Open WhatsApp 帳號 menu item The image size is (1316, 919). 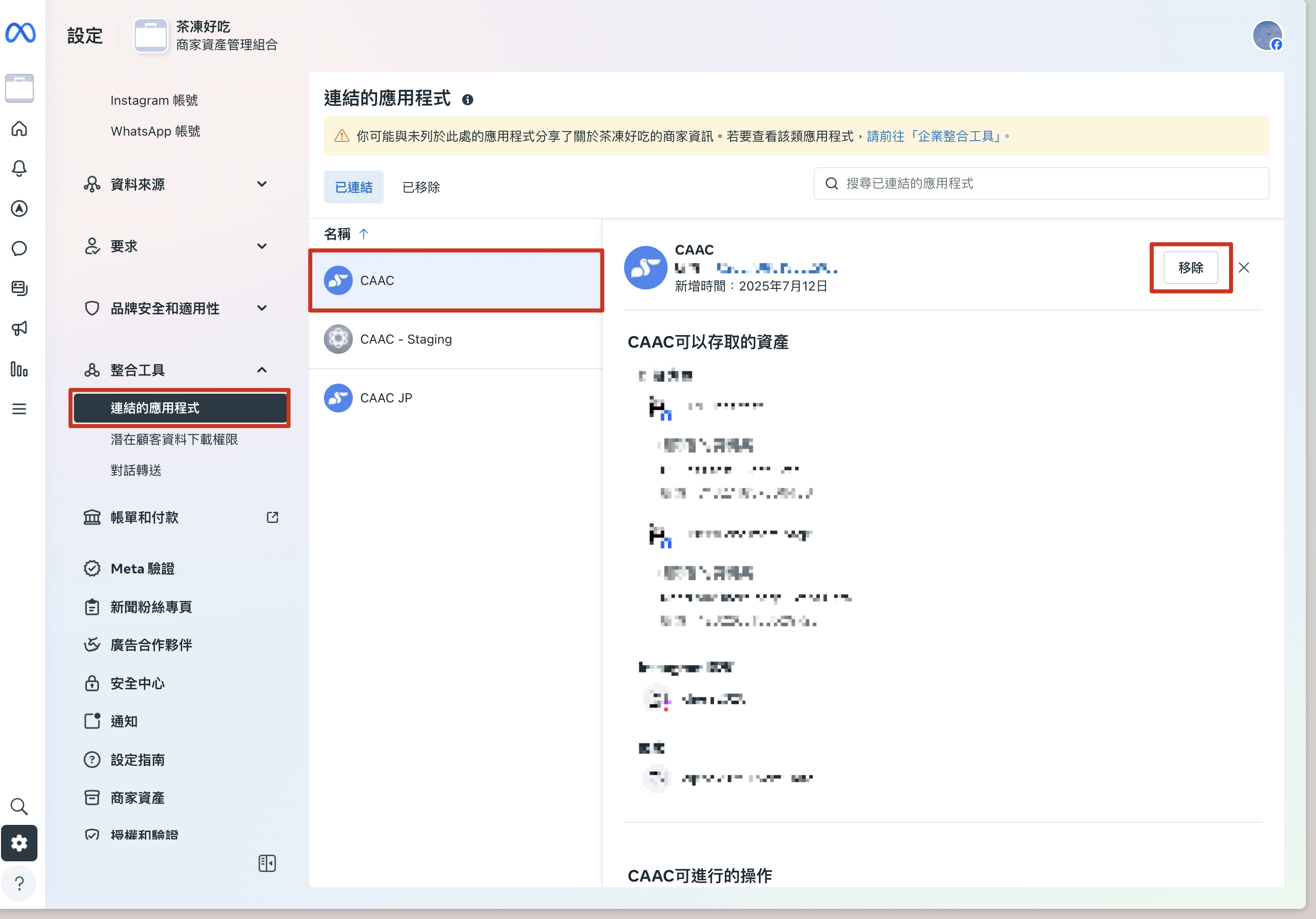click(155, 131)
